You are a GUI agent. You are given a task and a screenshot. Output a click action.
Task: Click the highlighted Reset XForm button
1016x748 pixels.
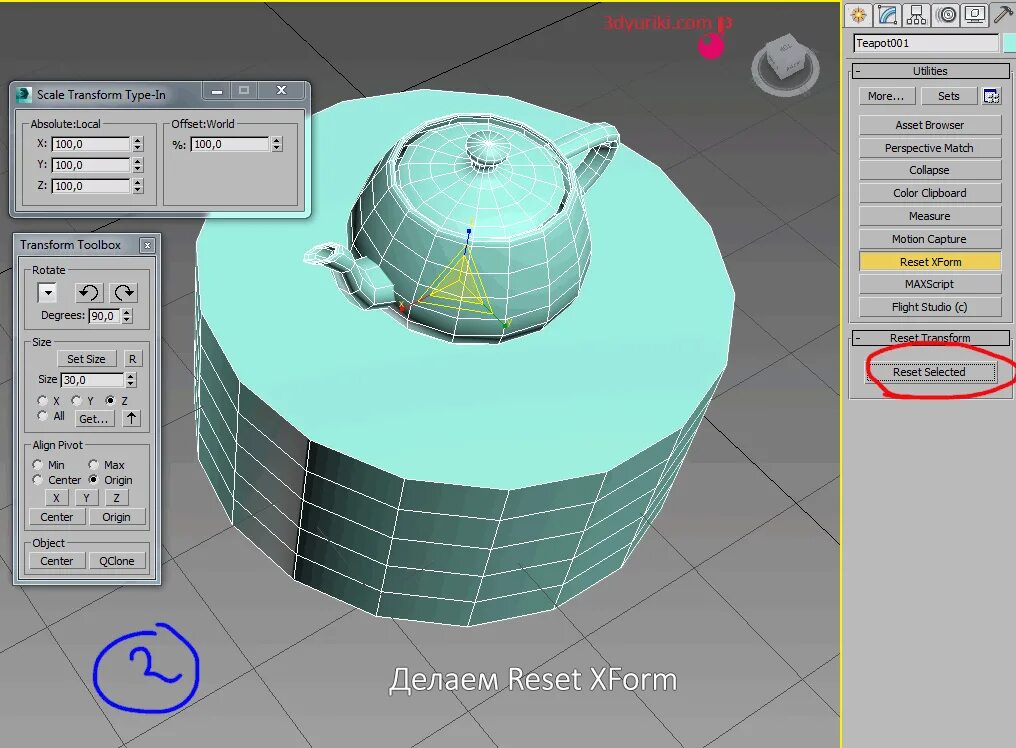click(930, 262)
